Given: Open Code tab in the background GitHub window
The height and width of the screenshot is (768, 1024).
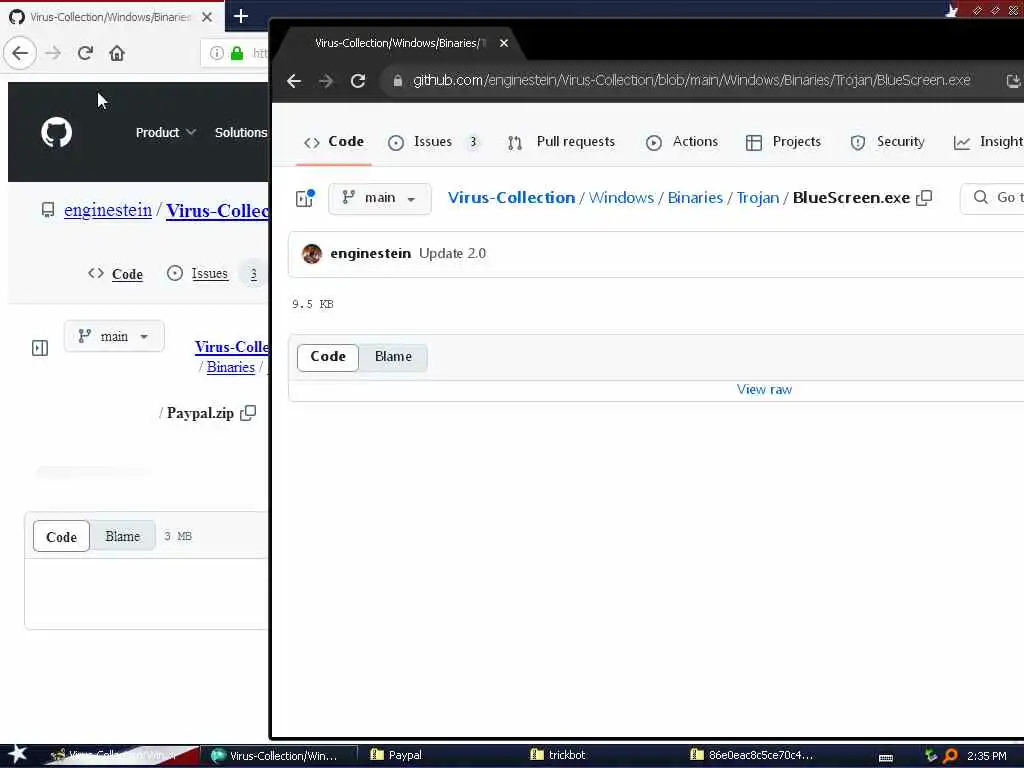Looking at the screenshot, I should [116, 274].
